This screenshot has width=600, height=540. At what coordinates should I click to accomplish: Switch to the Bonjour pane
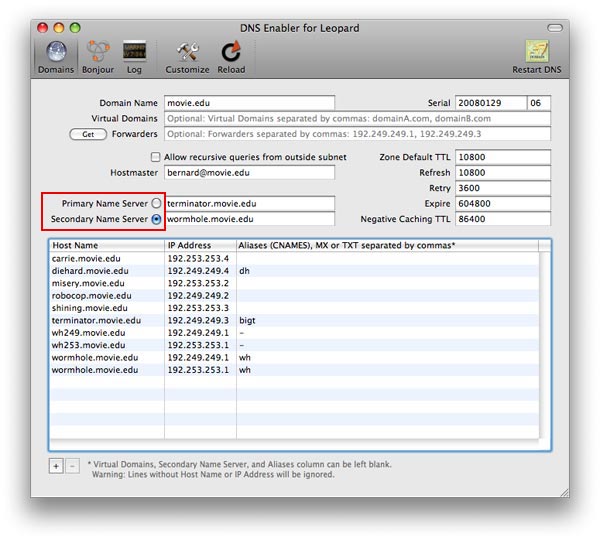[x=97, y=54]
